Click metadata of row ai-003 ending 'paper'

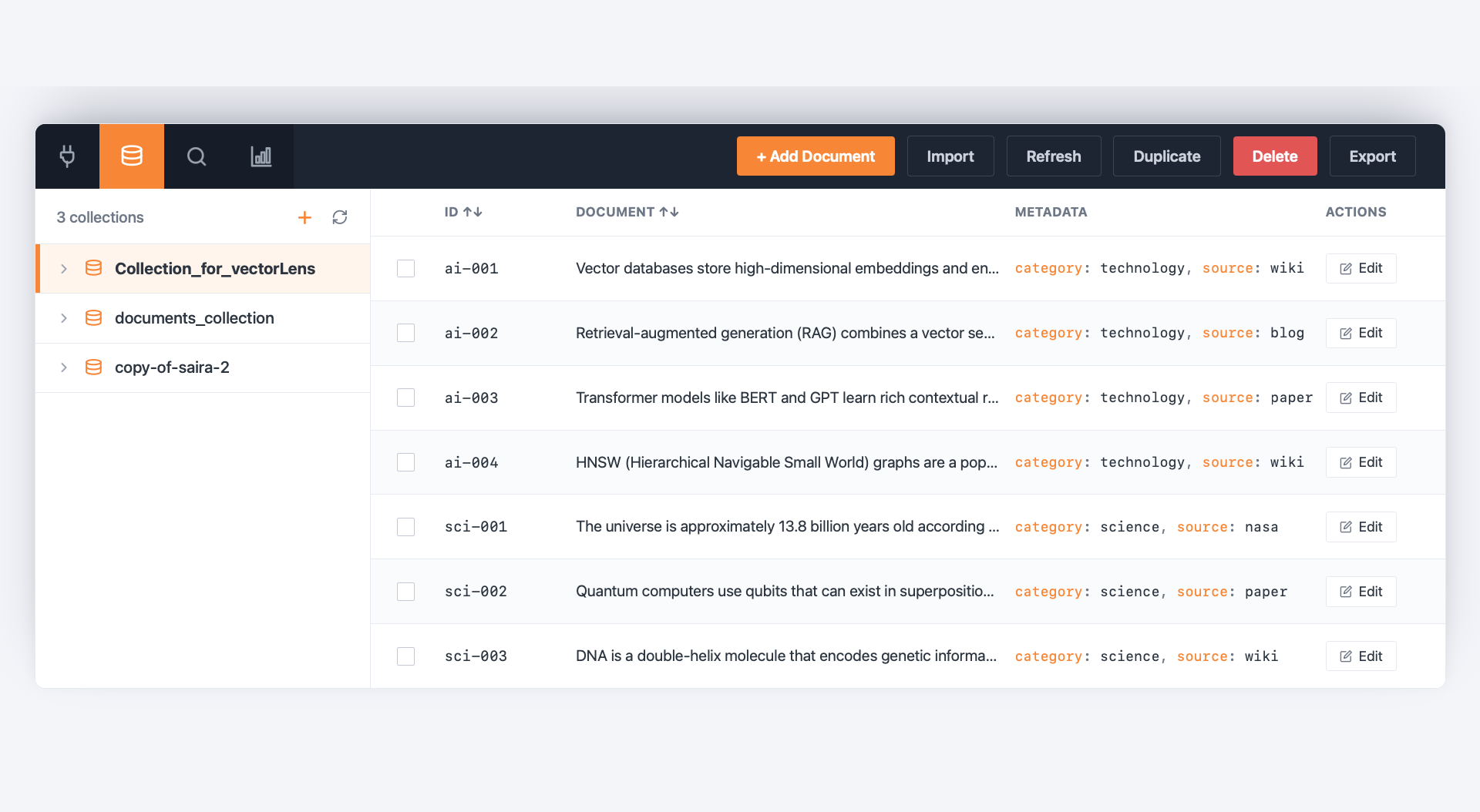(1164, 398)
